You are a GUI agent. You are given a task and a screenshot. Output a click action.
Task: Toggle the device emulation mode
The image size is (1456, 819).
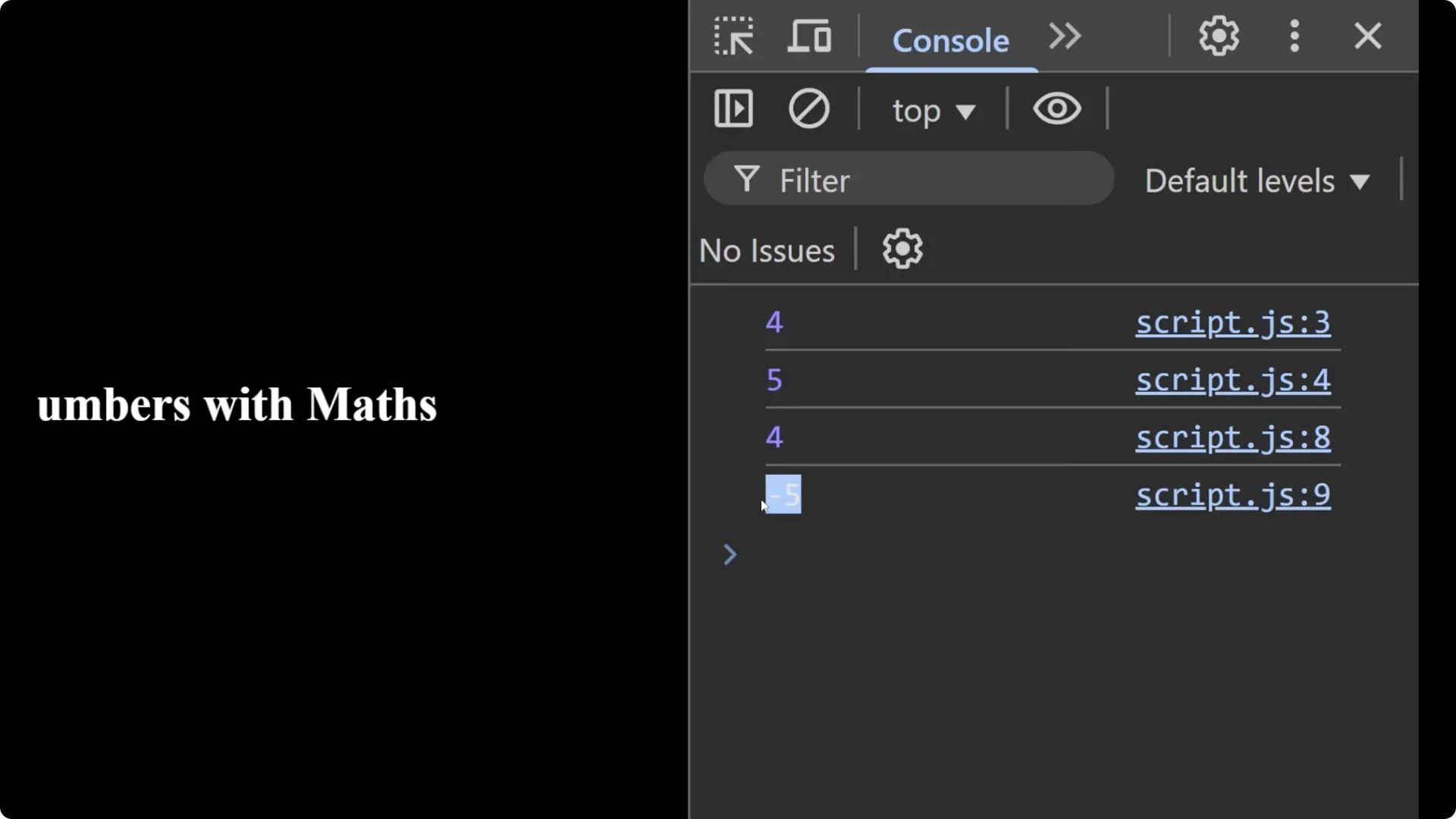pos(808,36)
